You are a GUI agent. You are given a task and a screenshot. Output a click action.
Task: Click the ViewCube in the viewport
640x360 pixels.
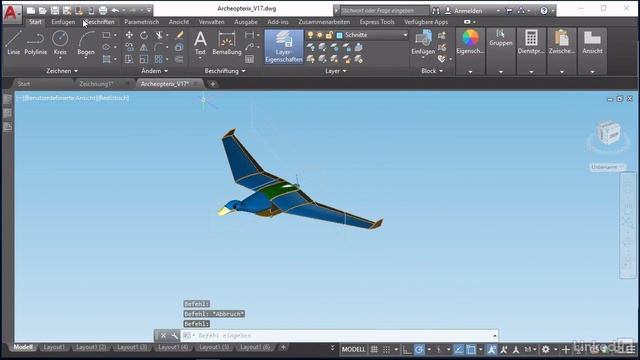609,133
